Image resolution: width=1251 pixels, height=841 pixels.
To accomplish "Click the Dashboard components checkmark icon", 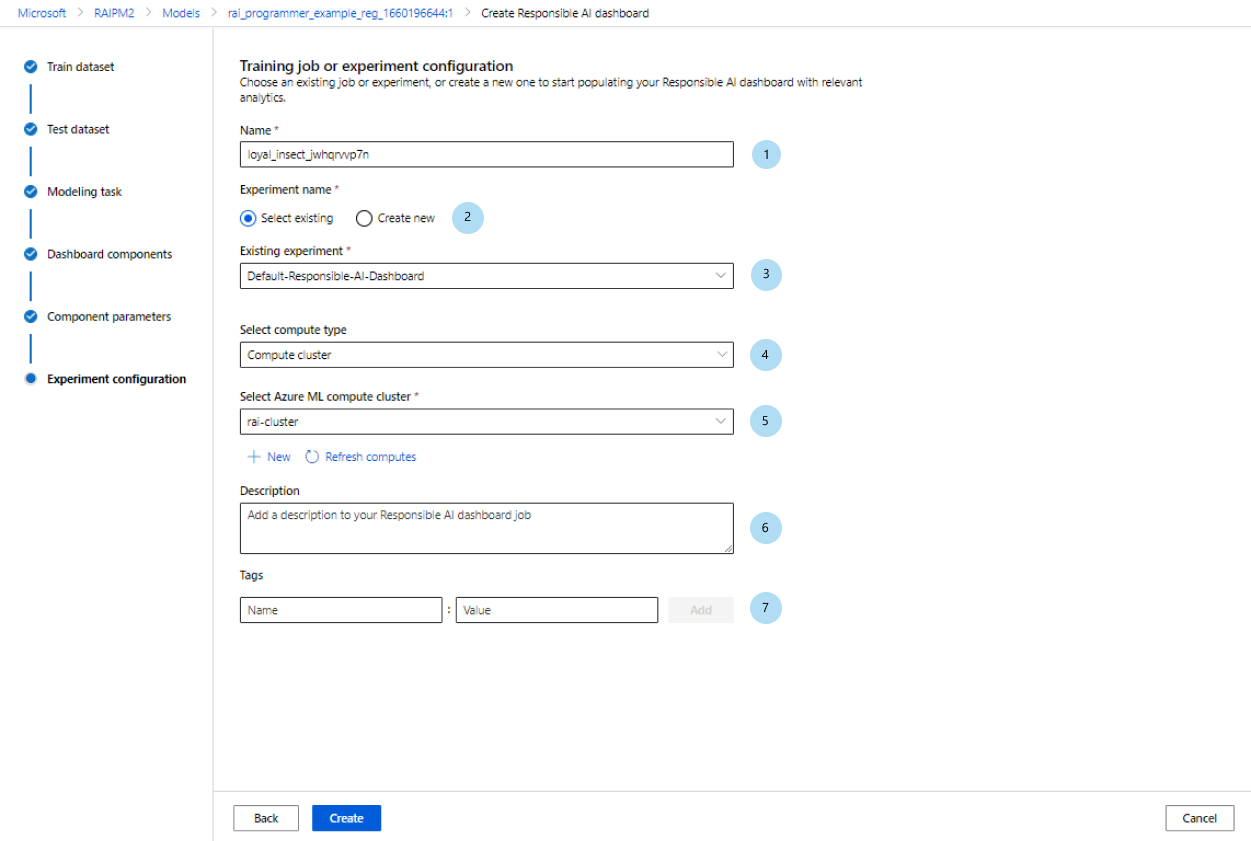I will (31, 254).
